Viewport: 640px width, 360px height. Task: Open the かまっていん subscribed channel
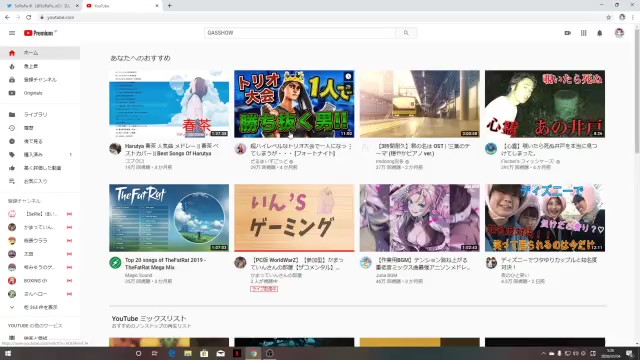click(x=40, y=227)
